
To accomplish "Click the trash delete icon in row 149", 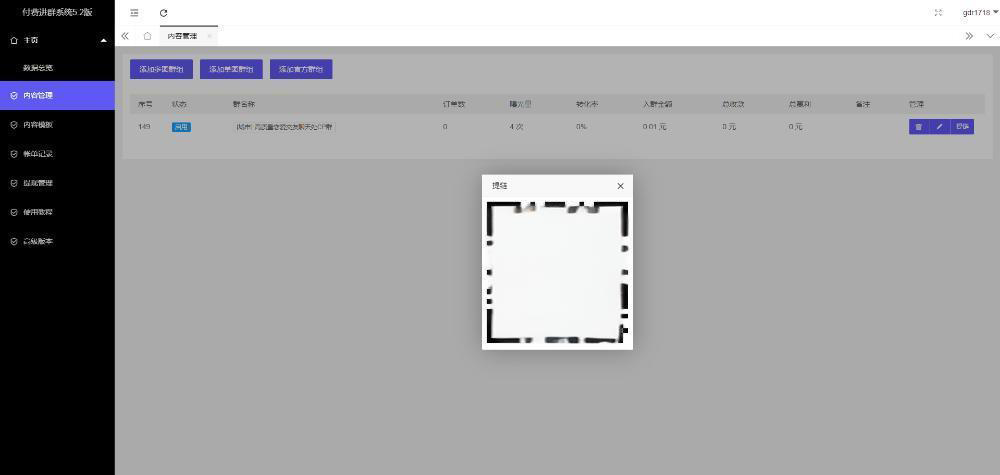I will point(919,127).
